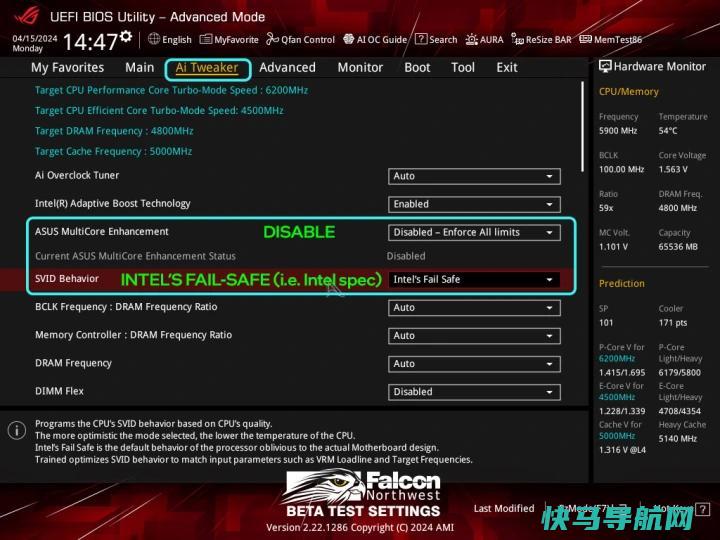
Task: Open DRAM Frequency dropdown
Action: coord(474,364)
